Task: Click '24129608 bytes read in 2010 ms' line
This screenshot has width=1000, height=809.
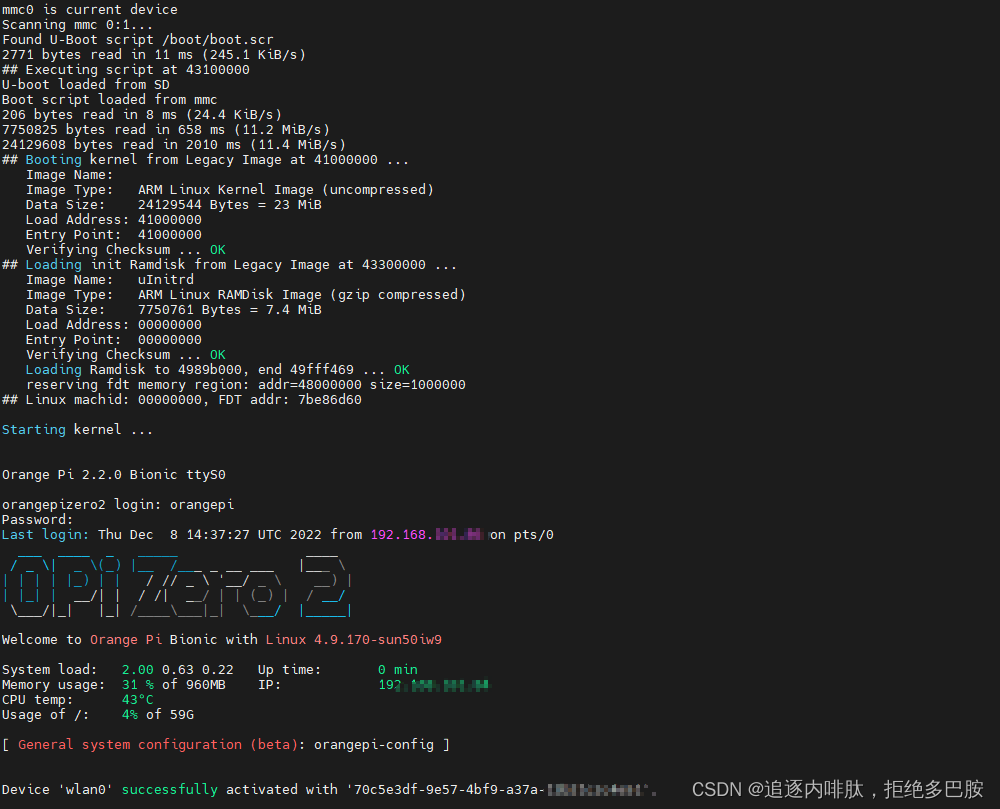Action: 173,145
